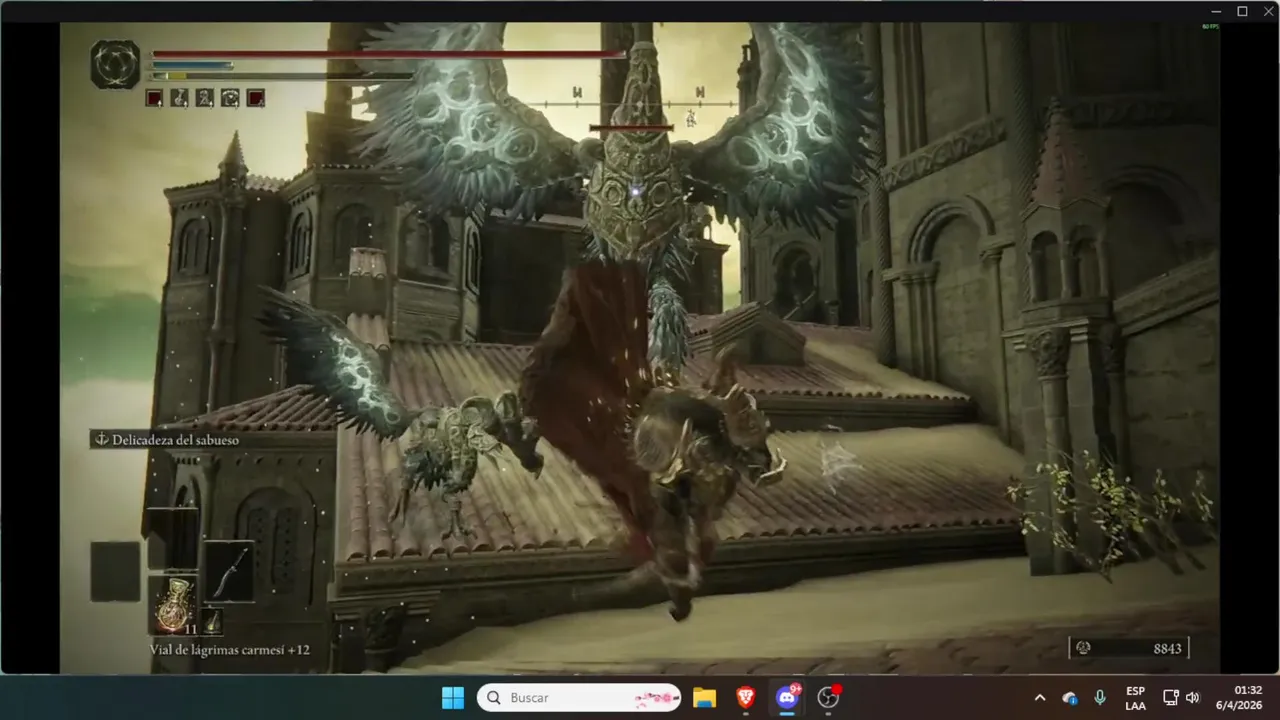The height and width of the screenshot is (720, 1280).
Task: Click the curved sword right-hand weapon slot
Action: (230, 572)
